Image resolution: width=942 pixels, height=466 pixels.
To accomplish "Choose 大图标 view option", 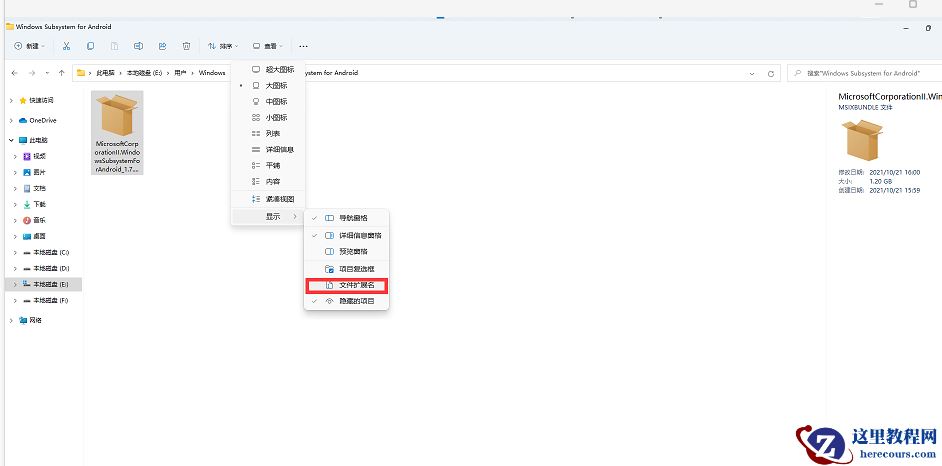I will [x=269, y=86].
